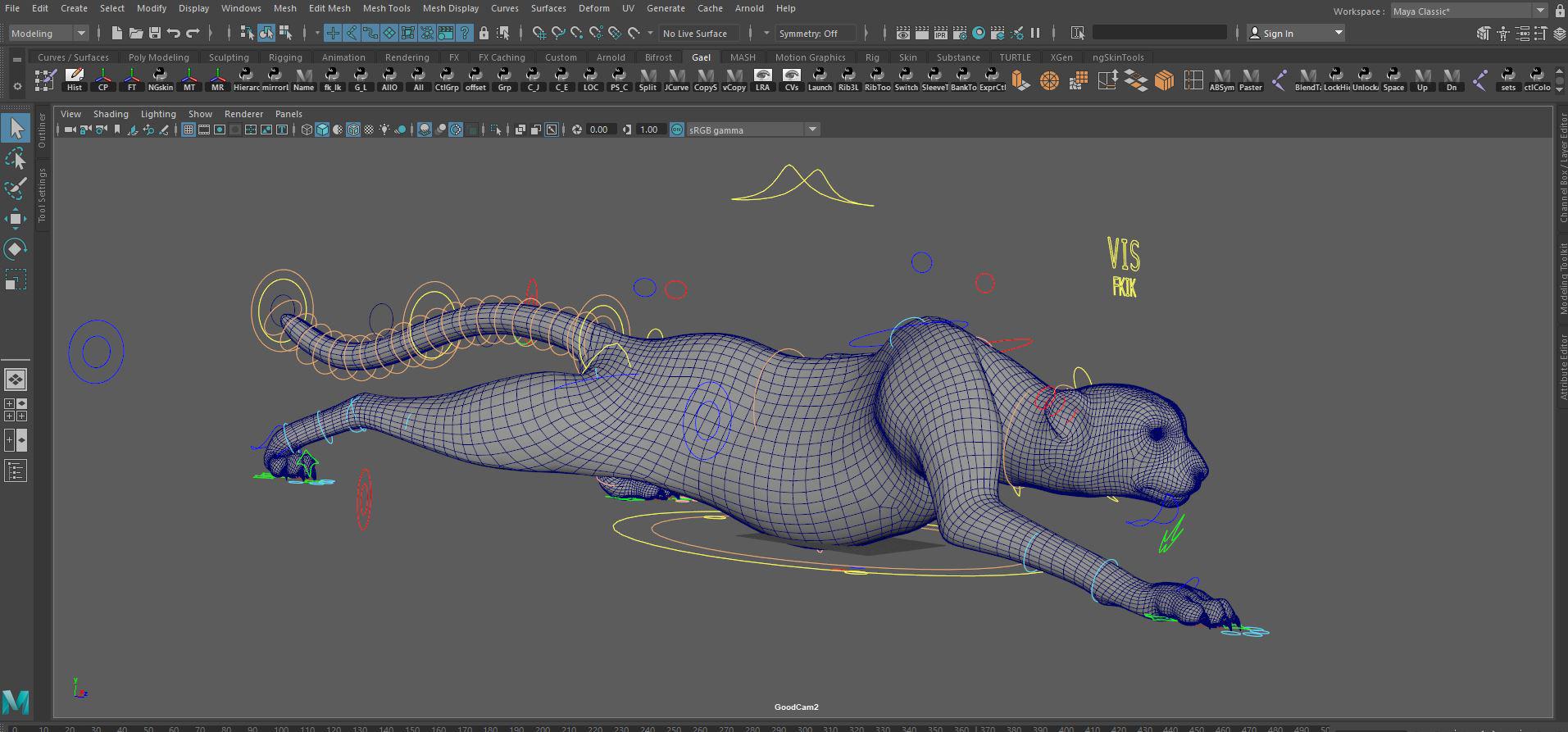
Task: Click the IPR render icon
Action: pyautogui.click(x=940, y=34)
